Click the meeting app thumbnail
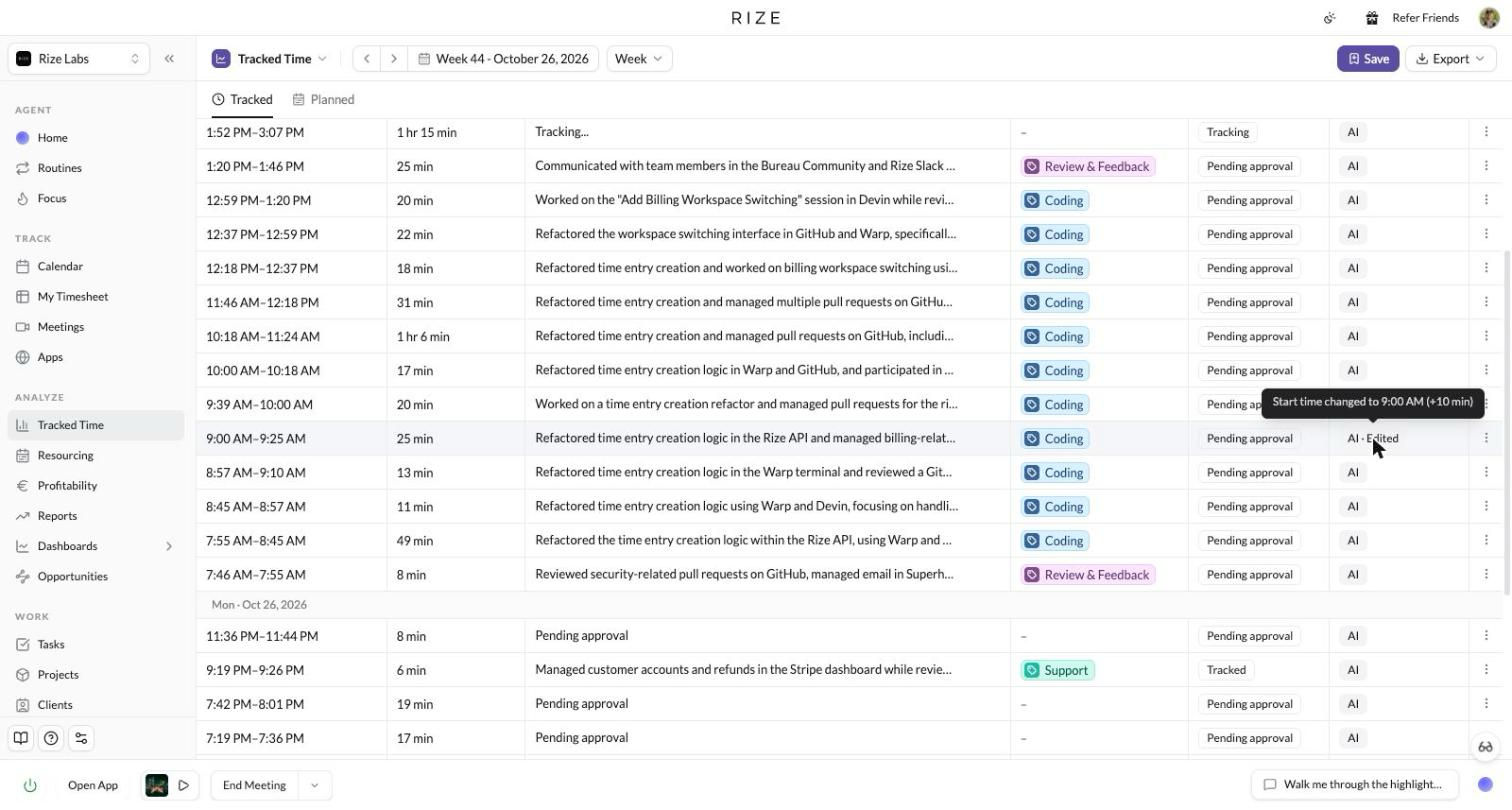1512x810 pixels. [157, 786]
